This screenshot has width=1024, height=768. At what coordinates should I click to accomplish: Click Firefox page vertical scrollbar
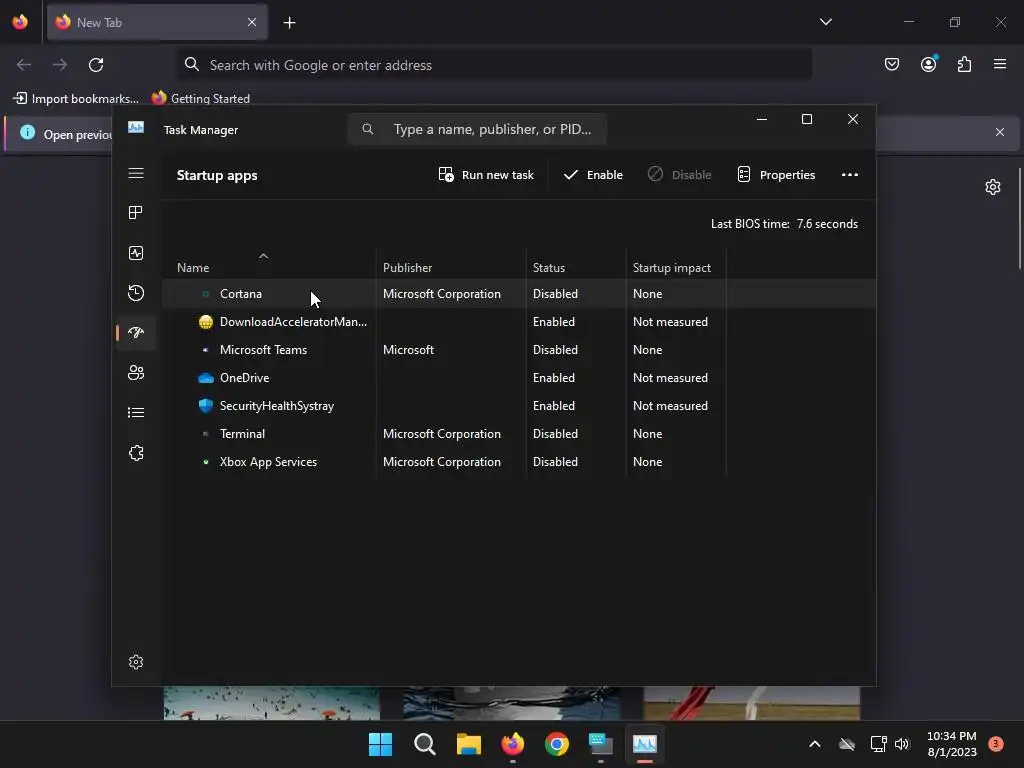point(1019,219)
